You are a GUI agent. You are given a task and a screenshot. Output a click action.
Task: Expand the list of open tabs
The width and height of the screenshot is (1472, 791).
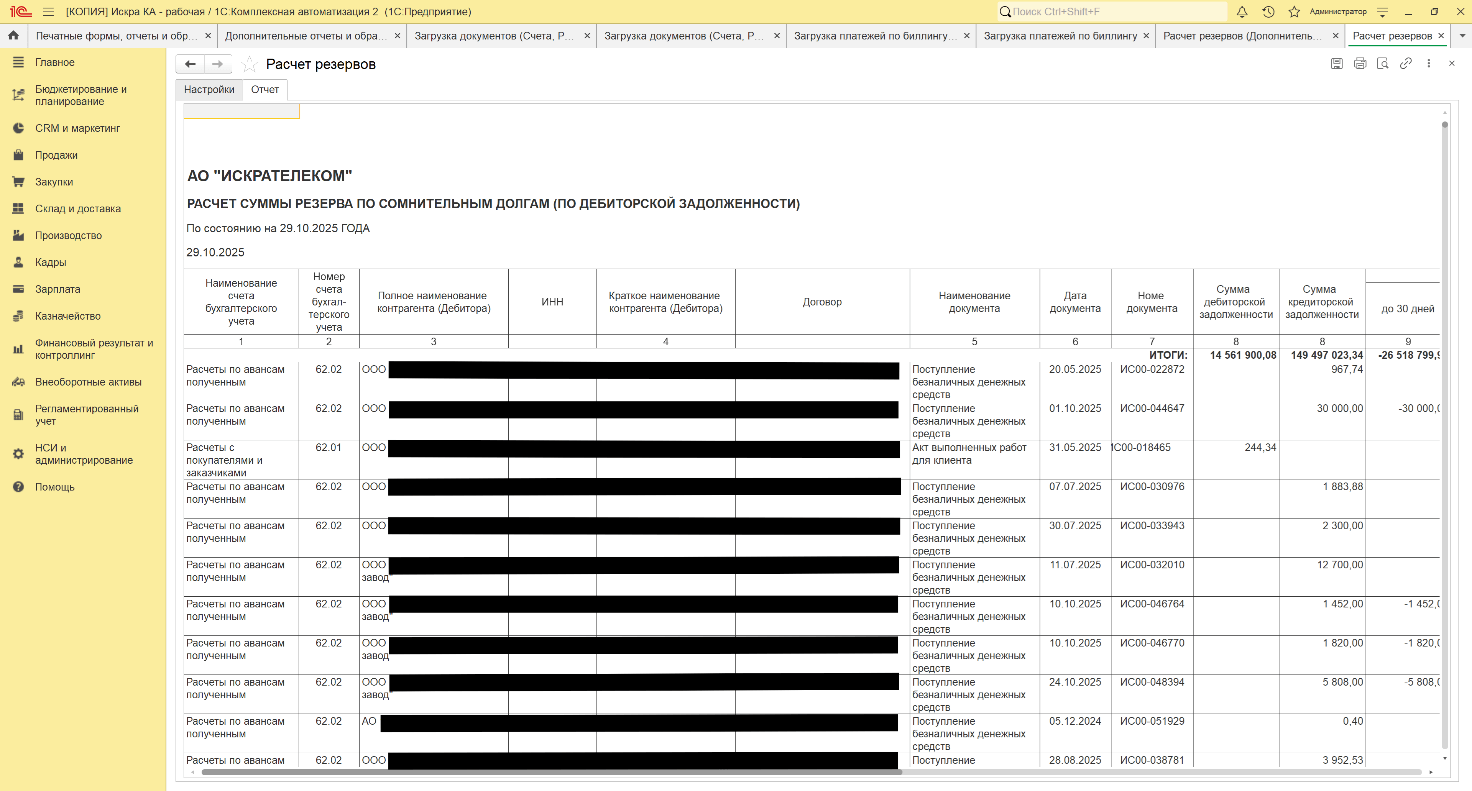tap(1462, 36)
